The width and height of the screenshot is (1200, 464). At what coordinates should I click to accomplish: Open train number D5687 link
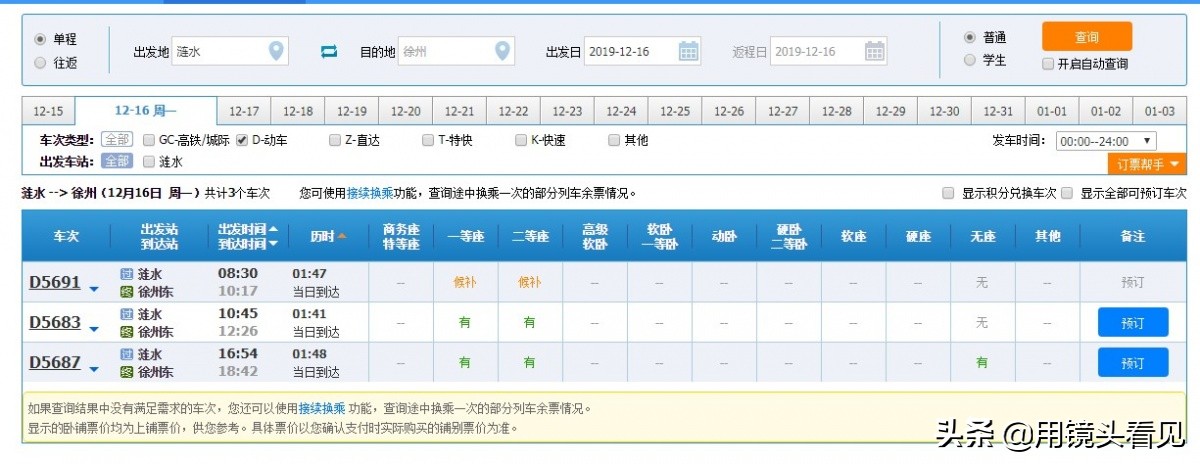coord(55,362)
